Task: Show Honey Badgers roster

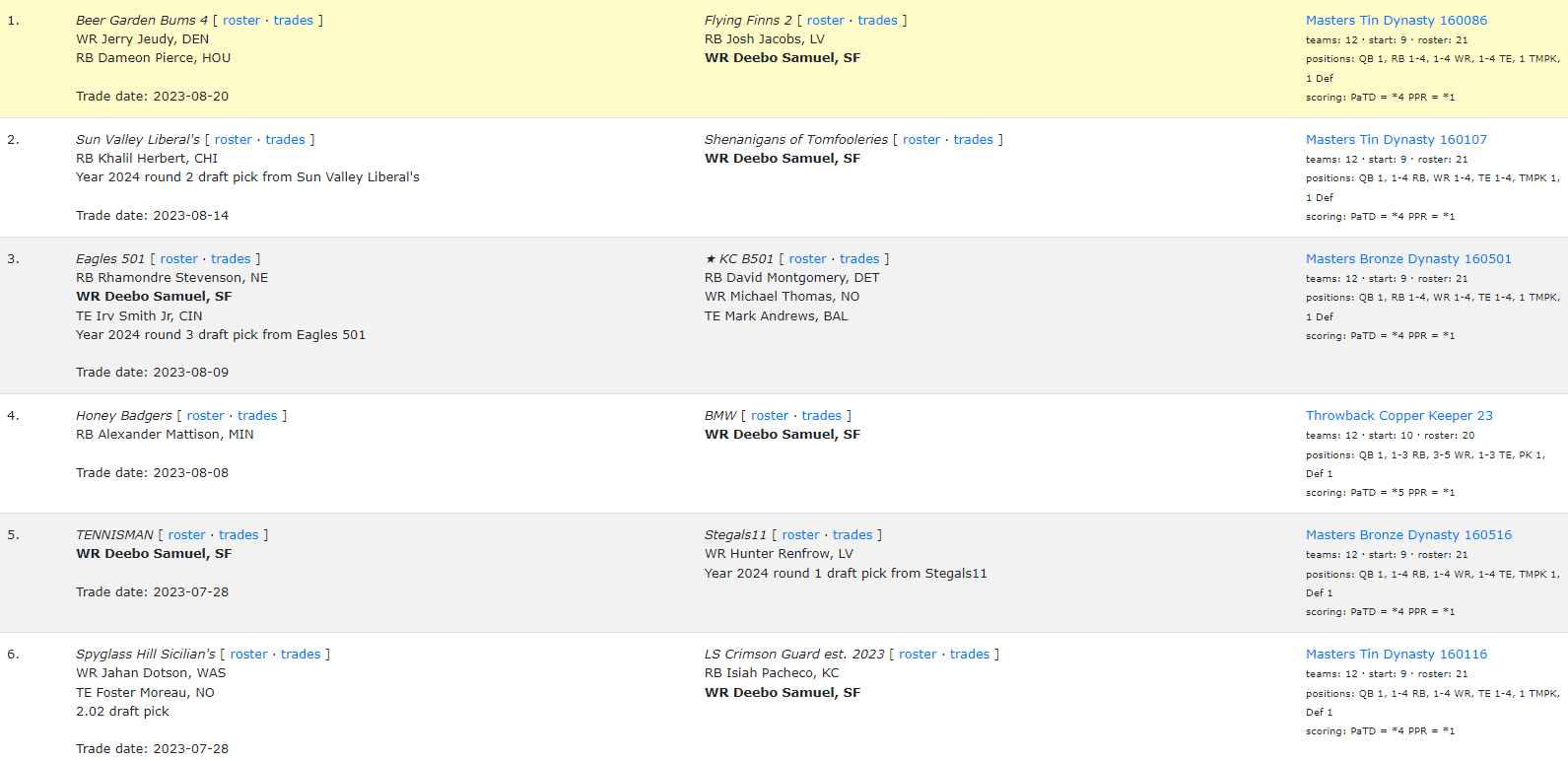Action: coord(206,415)
